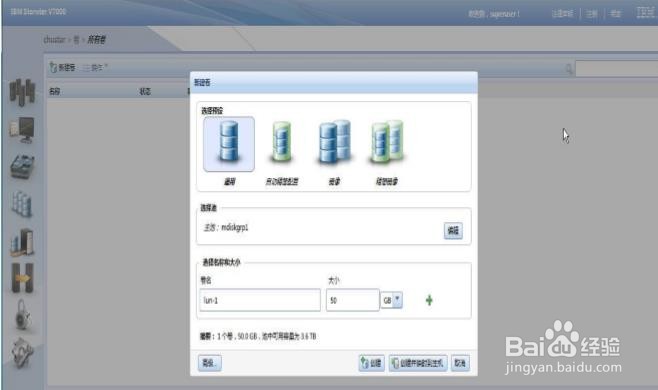
Task: Open the pools disk drive sidebar icon
Action: pyautogui.click(x=22, y=167)
